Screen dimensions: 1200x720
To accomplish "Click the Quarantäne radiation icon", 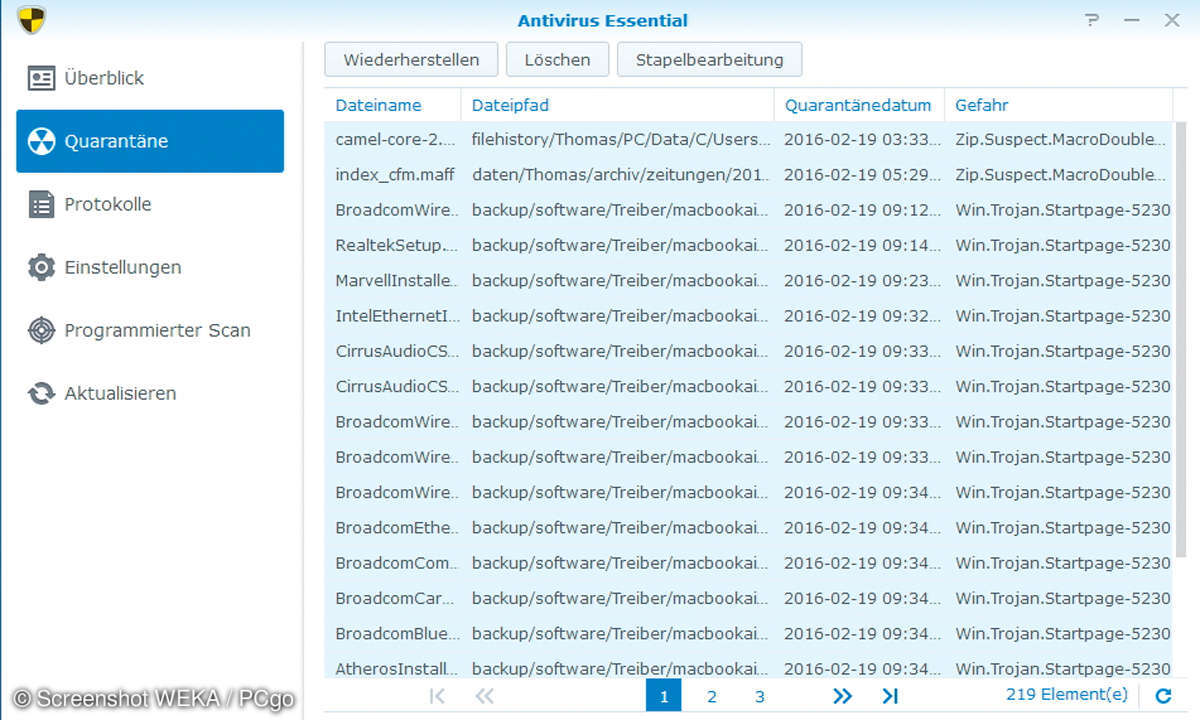I will [41, 141].
